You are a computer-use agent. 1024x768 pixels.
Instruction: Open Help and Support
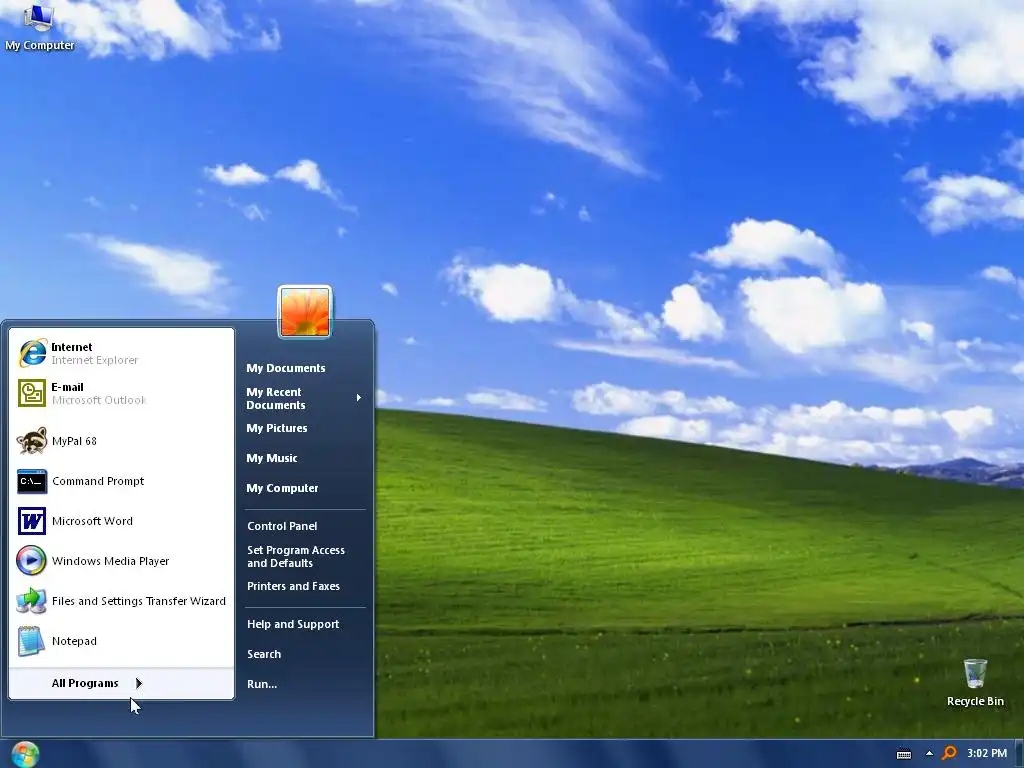click(x=293, y=624)
